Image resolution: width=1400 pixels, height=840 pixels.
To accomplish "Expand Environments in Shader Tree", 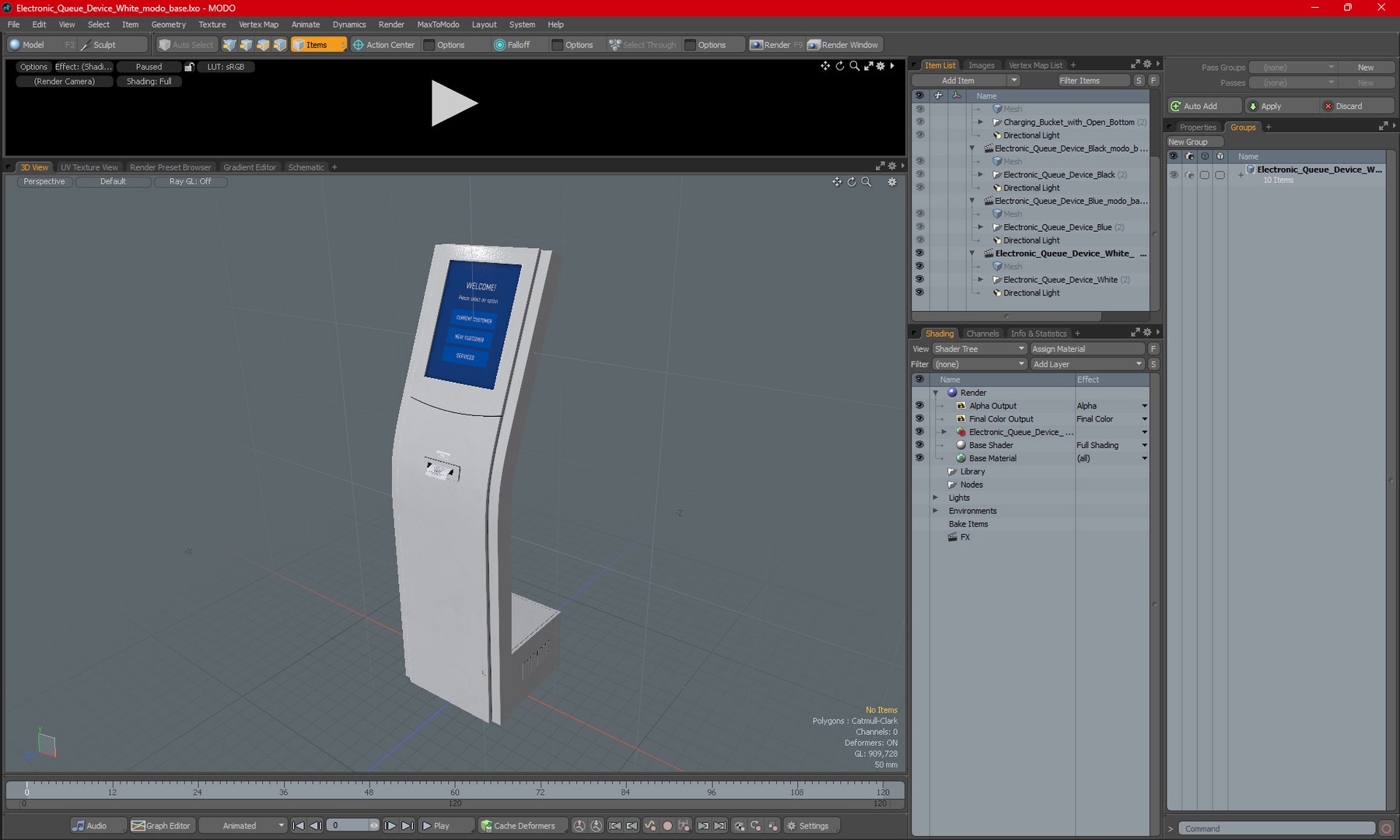I will coord(936,511).
